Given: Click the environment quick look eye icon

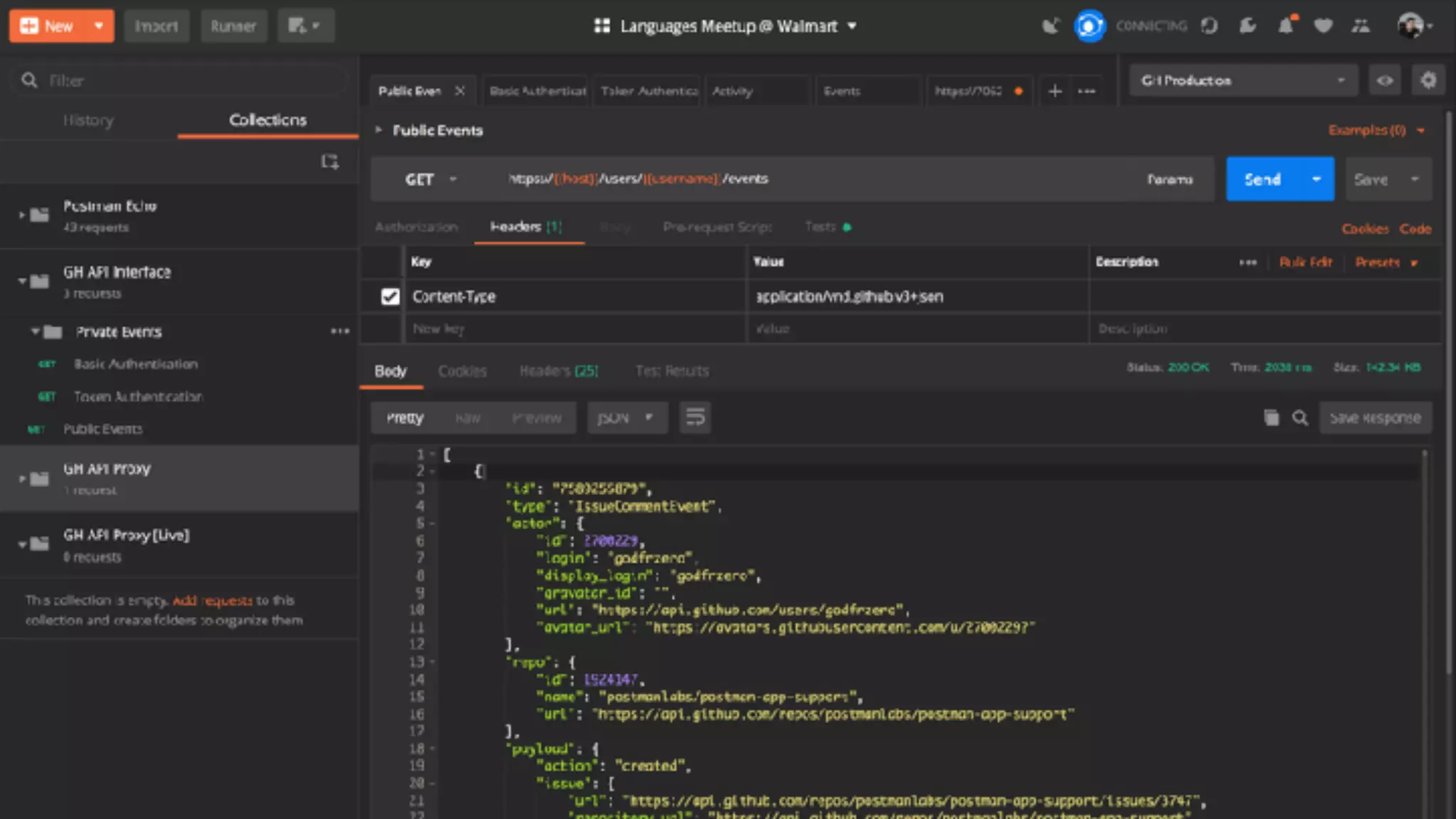Looking at the screenshot, I should point(1384,80).
